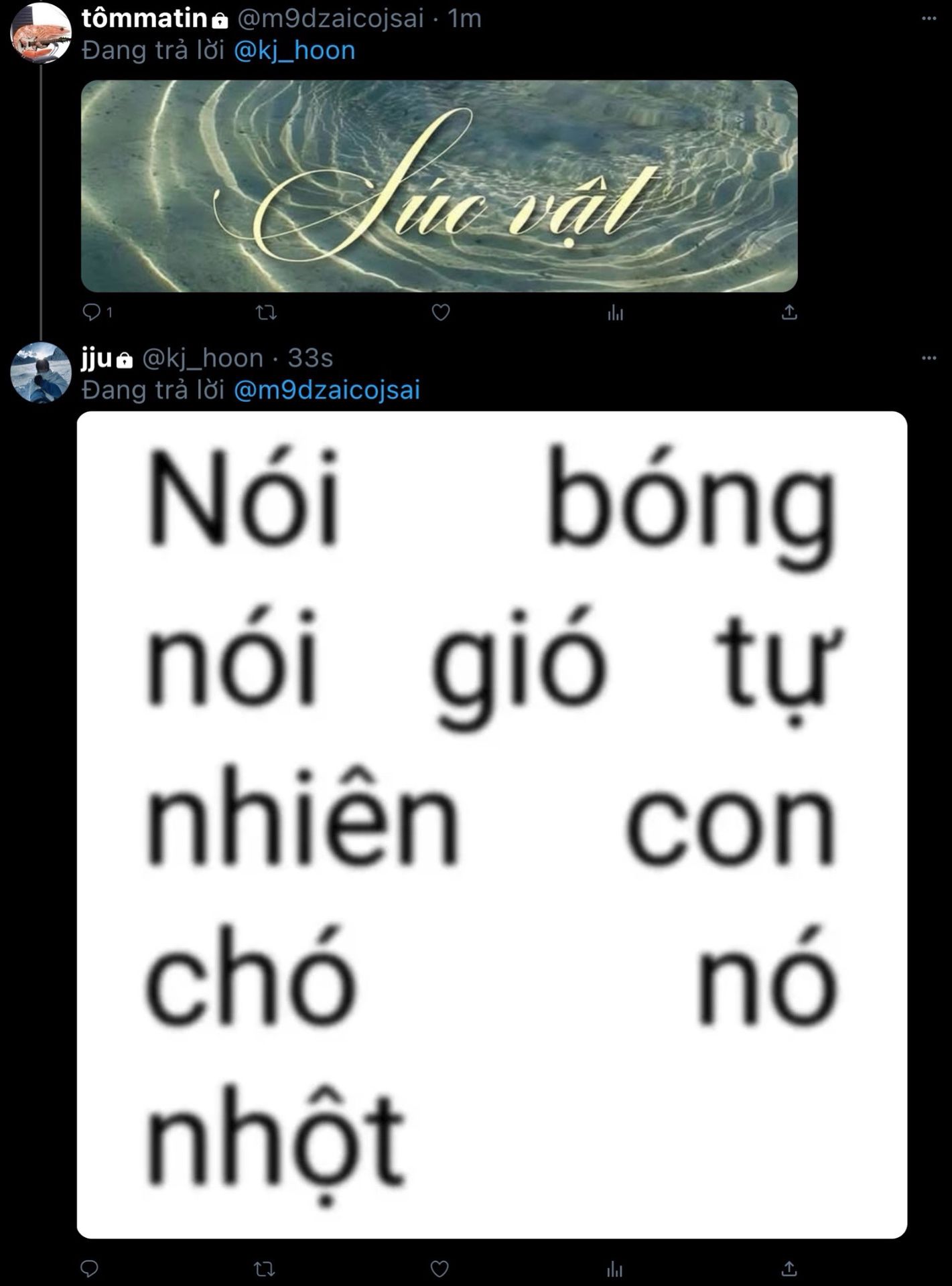
Task: Open tômmatin display name profile
Action: (x=144, y=19)
